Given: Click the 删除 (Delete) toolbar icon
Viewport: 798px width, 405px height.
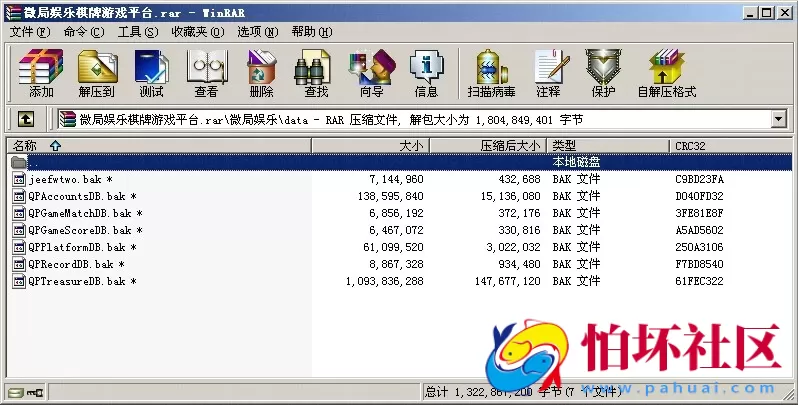Looking at the screenshot, I should tap(261, 73).
